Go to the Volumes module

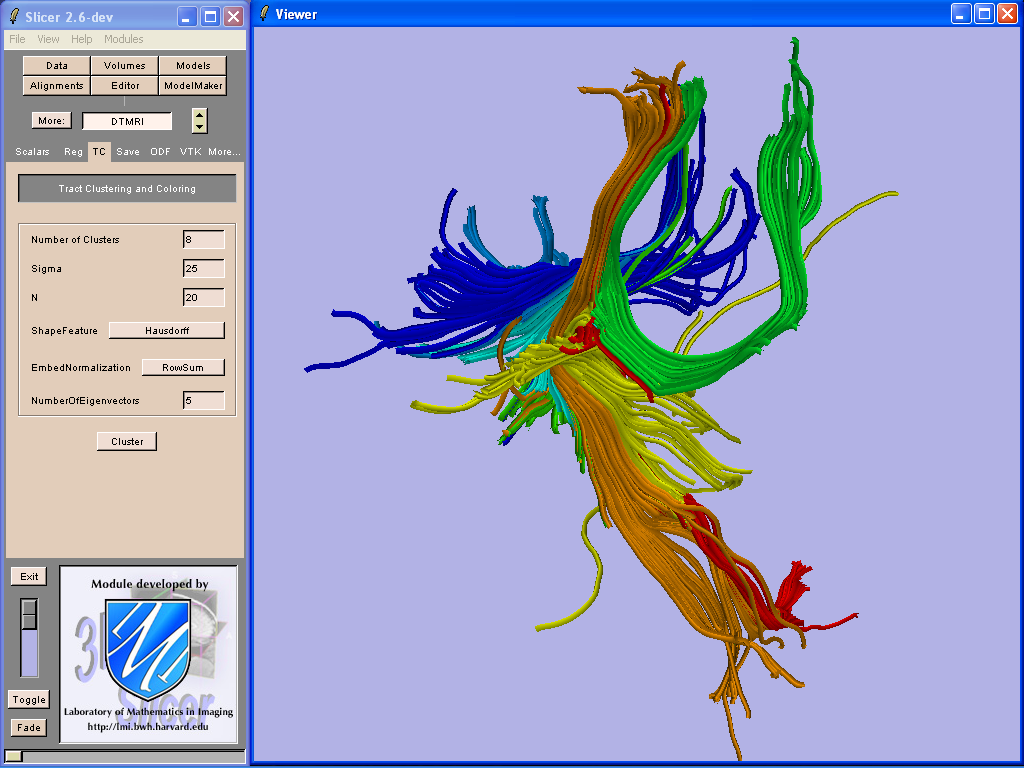[x=125, y=66]
